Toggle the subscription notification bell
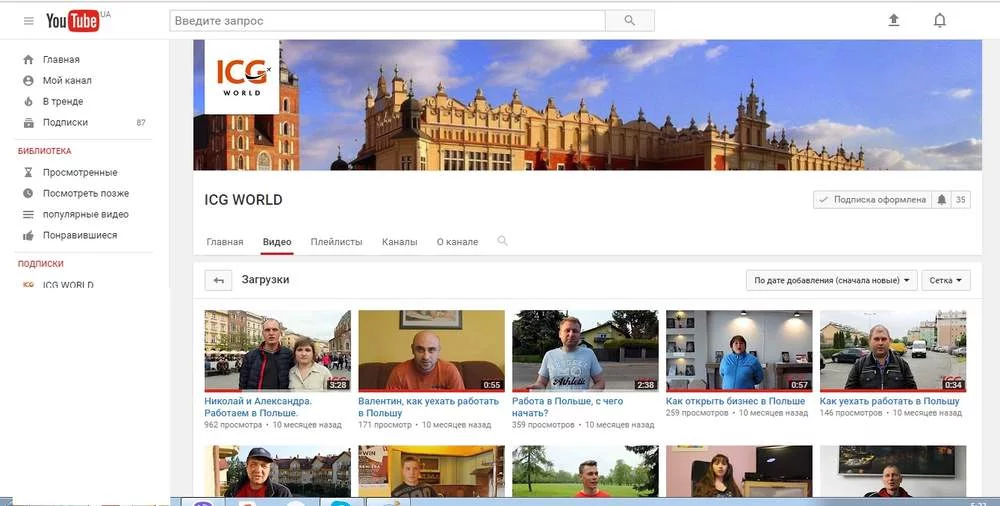1000x506 pixels. point(941,200)
